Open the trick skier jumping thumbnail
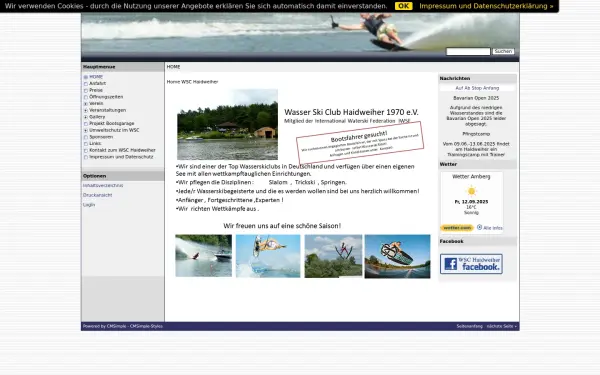The width and height of the screenshot is (600, 375). 268,256
